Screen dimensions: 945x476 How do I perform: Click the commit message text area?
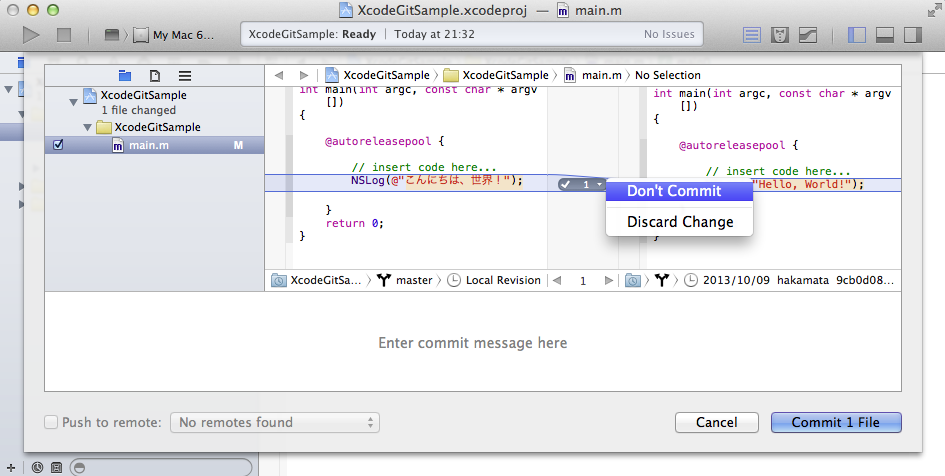472,343
